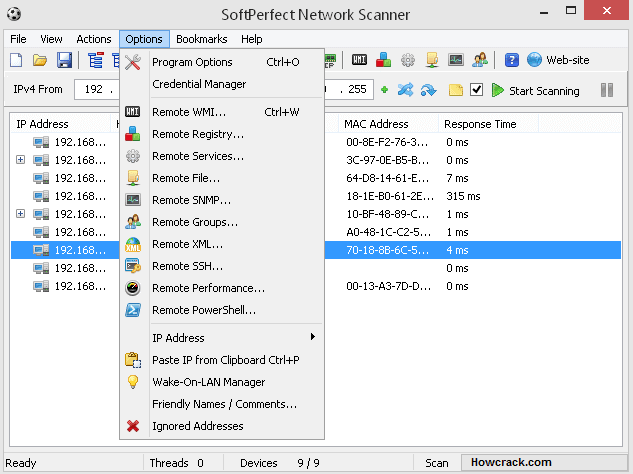Click the Remote PowerShell icon in menu
Image resolution: width=633 pixels, height=474 pixels.
tap(133, 310)
